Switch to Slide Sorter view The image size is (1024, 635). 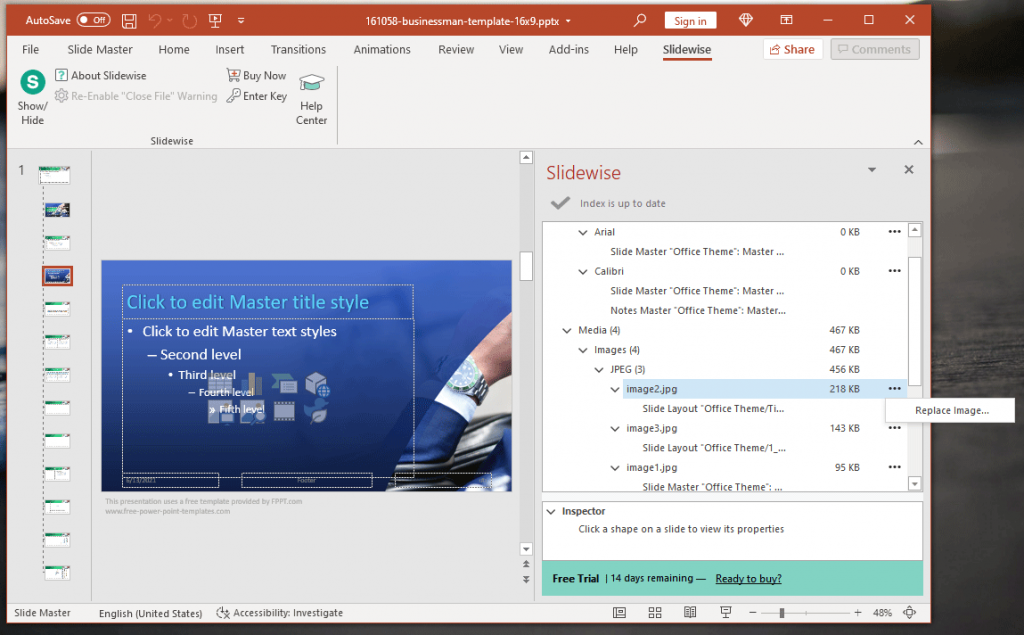pos(655,612)
